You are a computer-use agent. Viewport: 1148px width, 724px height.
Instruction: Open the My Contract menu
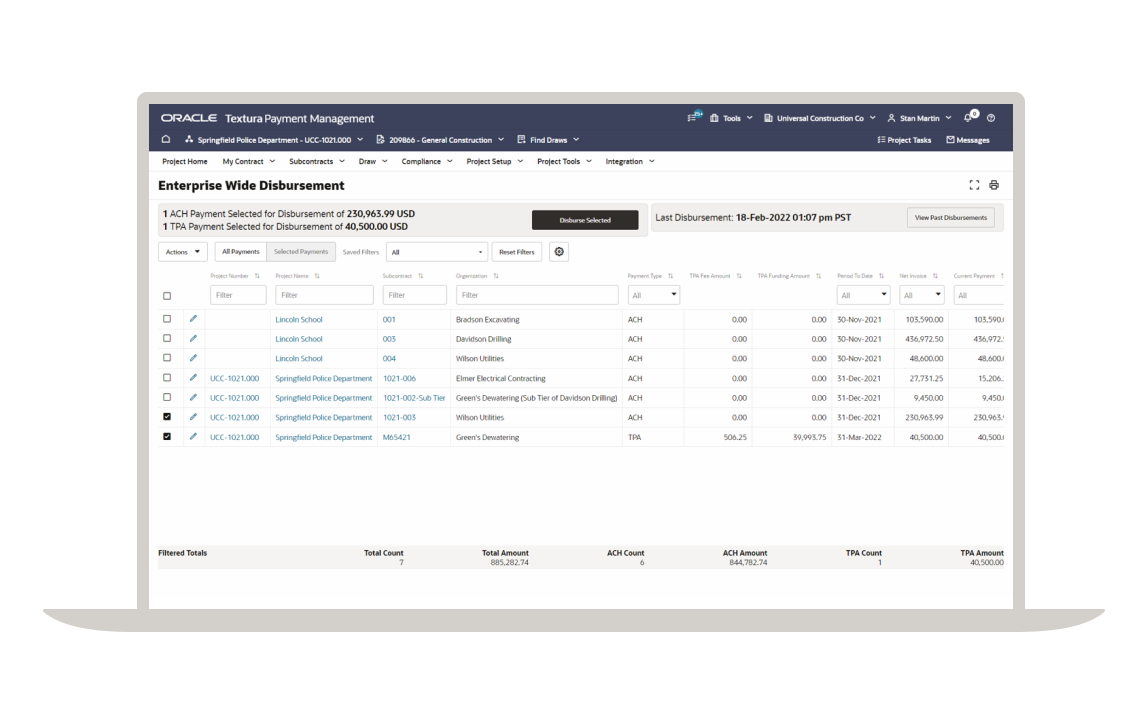pos(249,161)
